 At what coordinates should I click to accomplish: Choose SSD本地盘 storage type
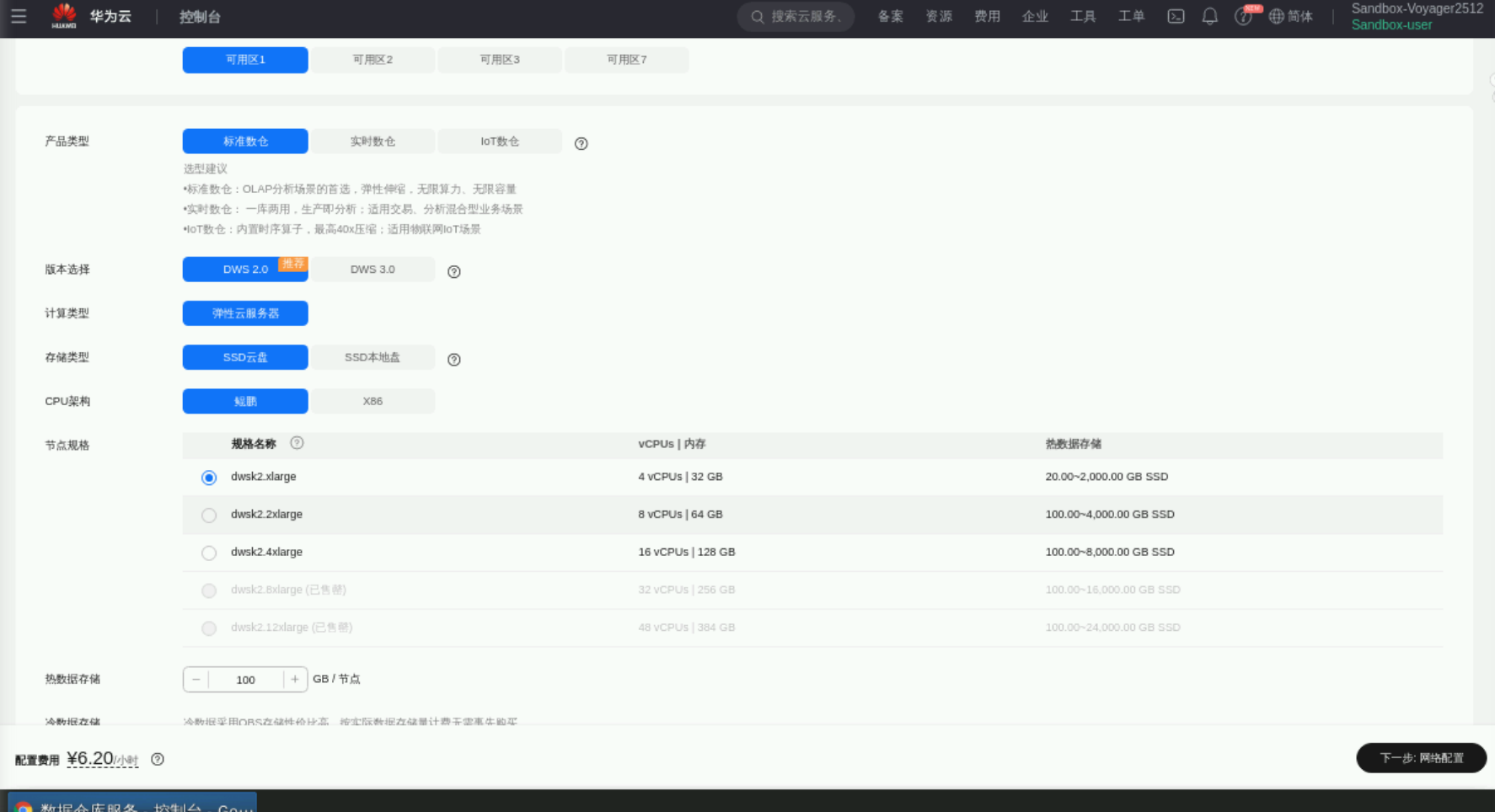point(372,357)
